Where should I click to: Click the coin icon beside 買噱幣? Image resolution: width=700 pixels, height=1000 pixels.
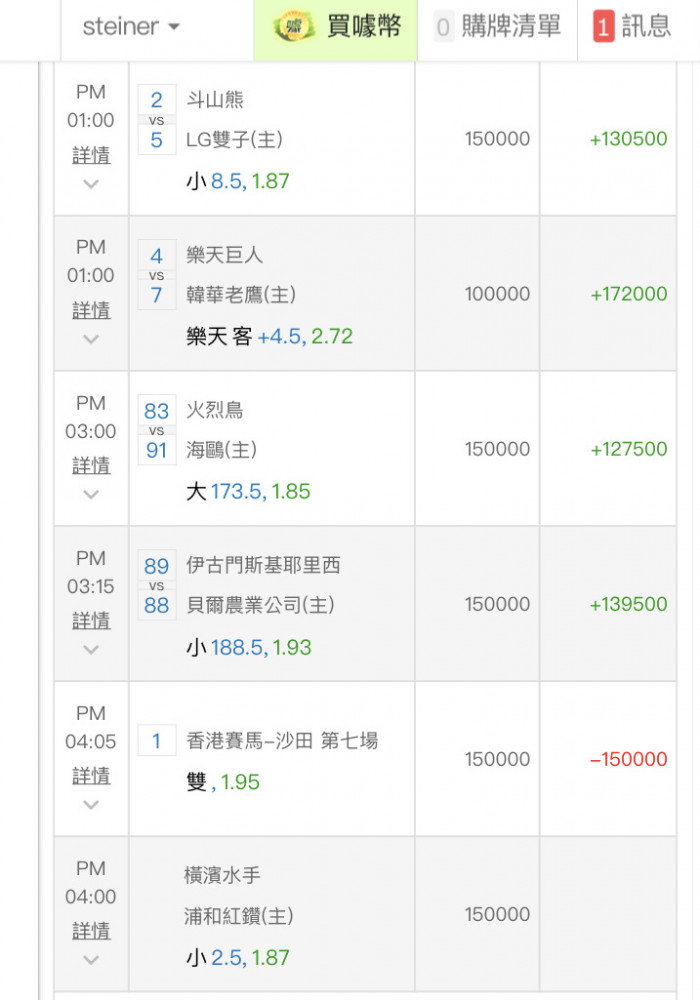(294, 26)
